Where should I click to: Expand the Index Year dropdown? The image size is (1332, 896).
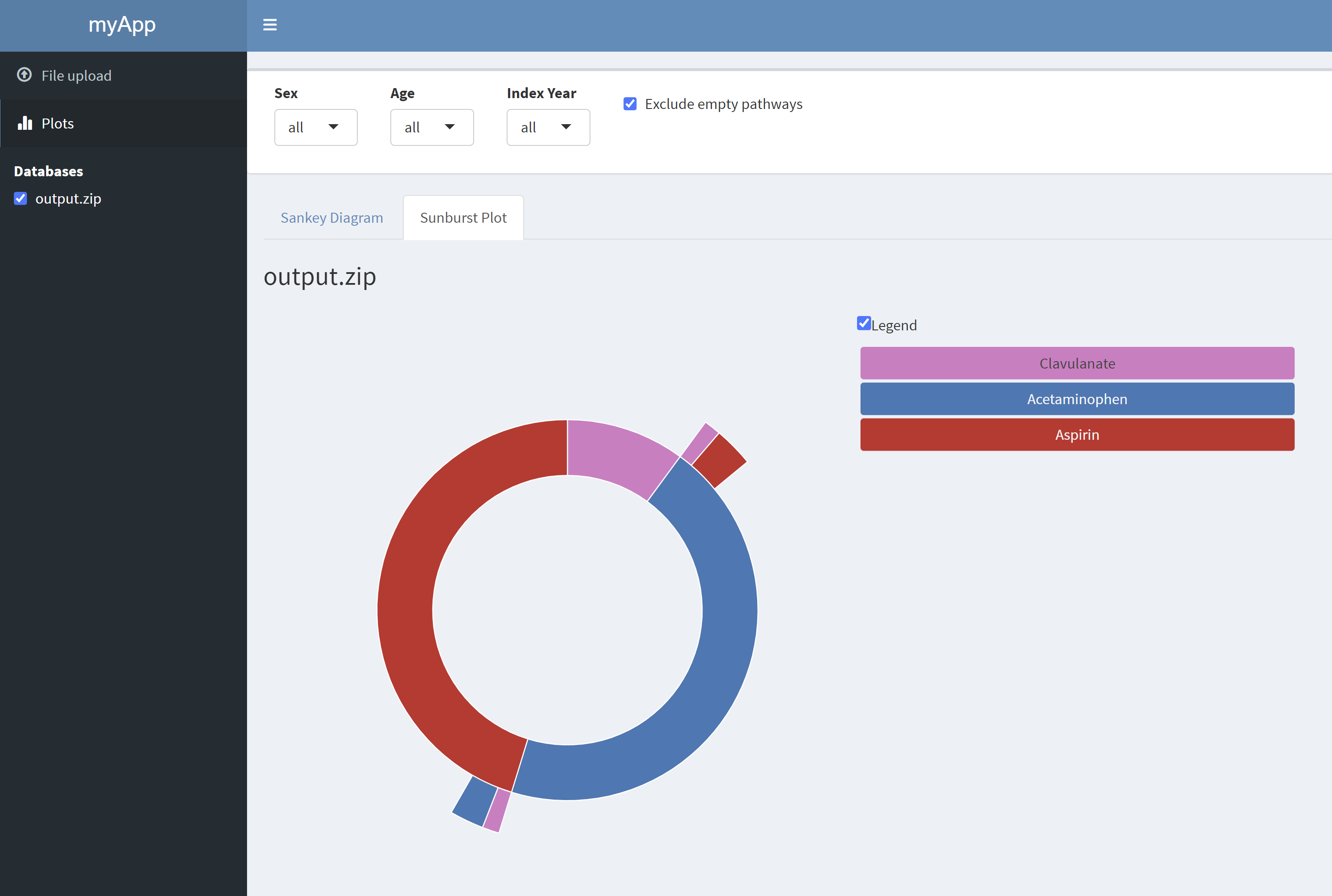click(x=547, y=127)
